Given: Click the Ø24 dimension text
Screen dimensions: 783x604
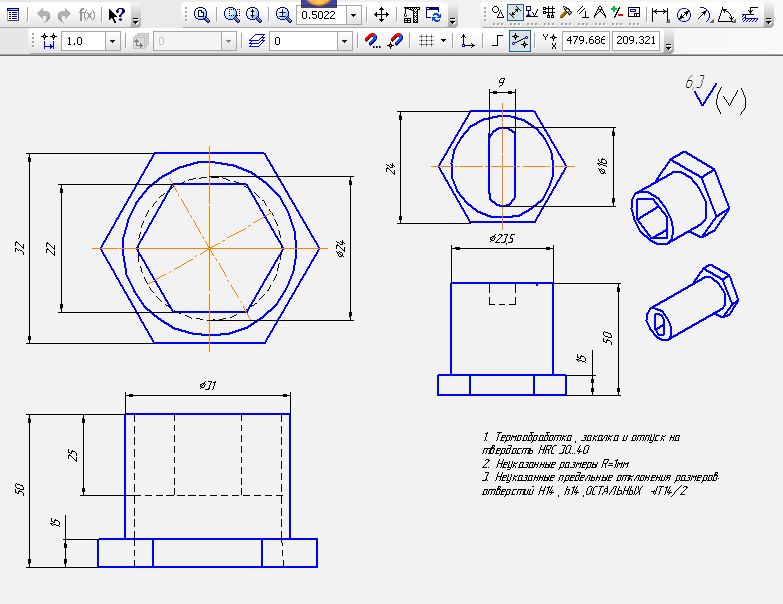Looking at the screenshot, I should coord(341,248).
